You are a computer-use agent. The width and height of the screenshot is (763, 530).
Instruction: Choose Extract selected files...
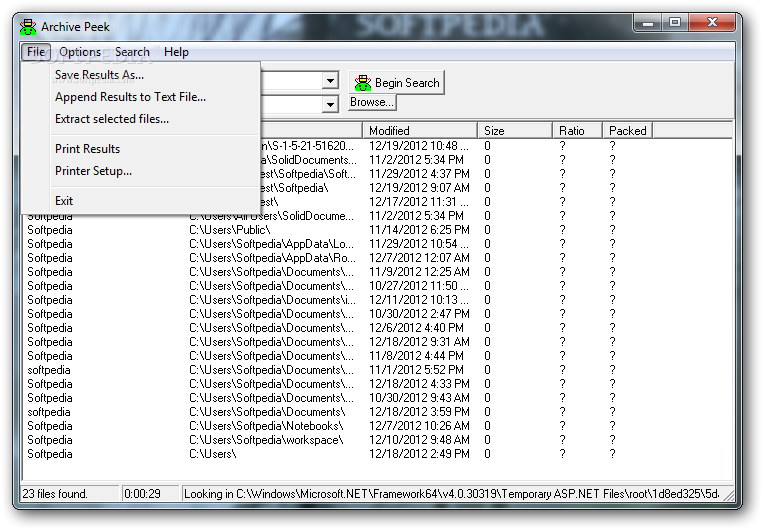pos(155,119)
